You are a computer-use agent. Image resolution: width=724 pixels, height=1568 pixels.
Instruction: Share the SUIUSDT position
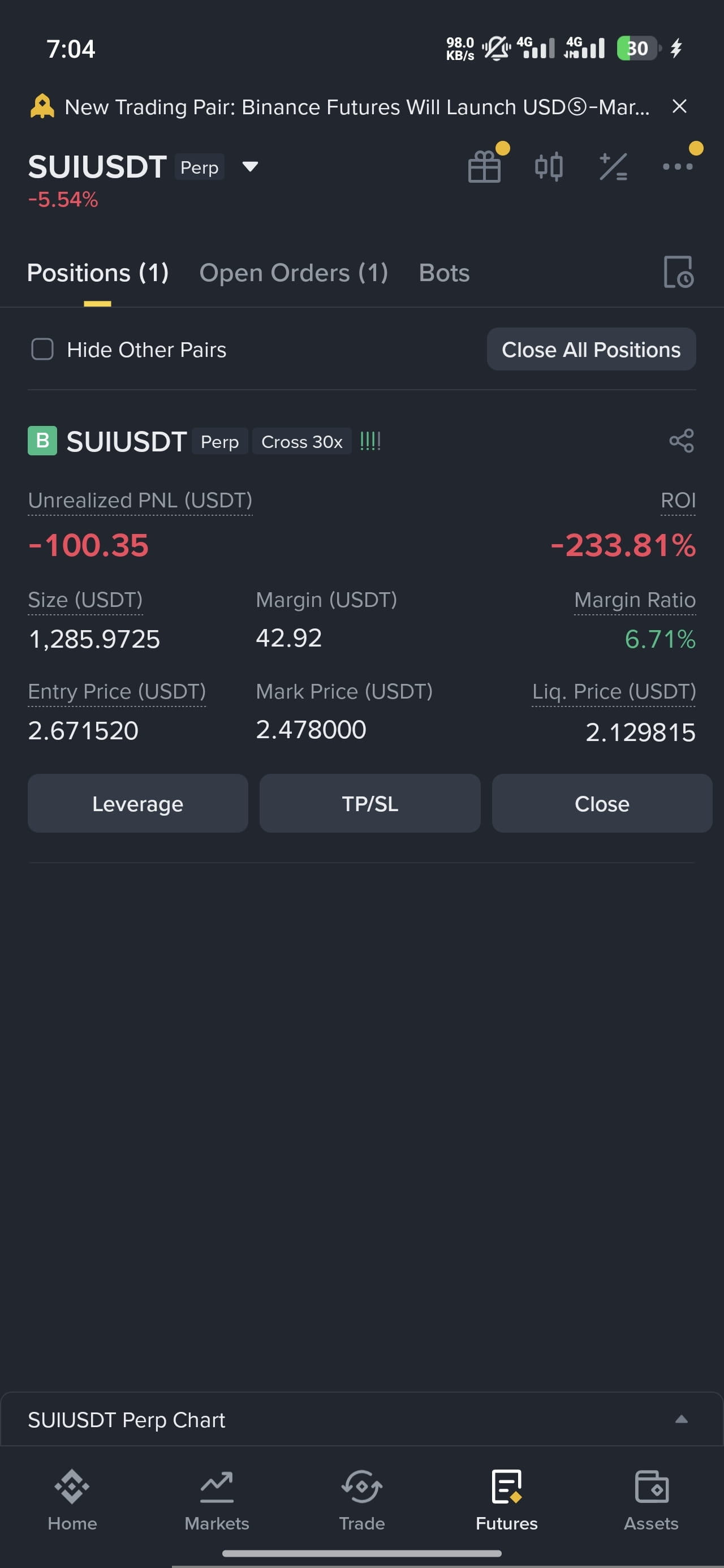[x=682, y=441]
